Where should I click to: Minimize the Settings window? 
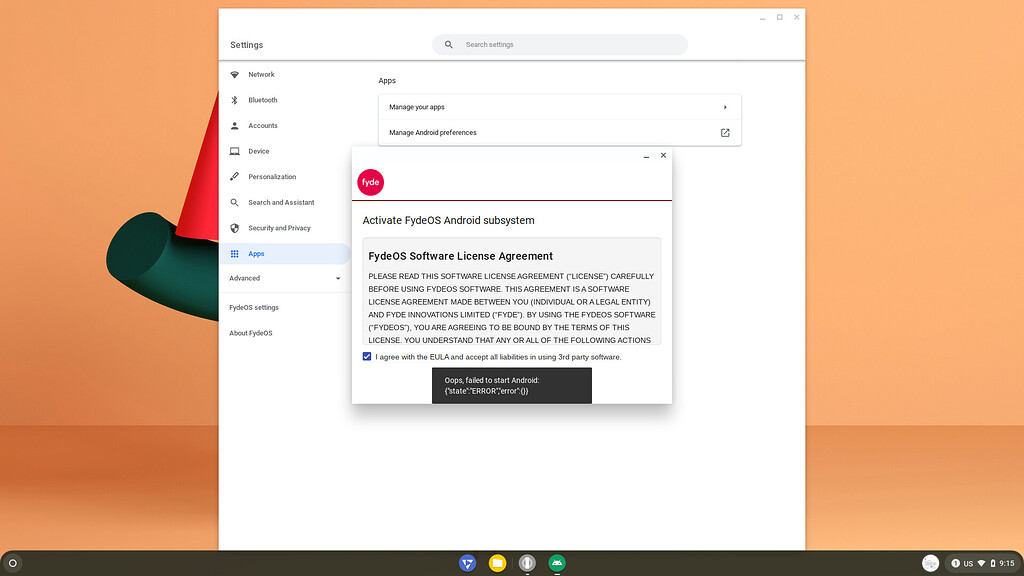pos(762,18)
